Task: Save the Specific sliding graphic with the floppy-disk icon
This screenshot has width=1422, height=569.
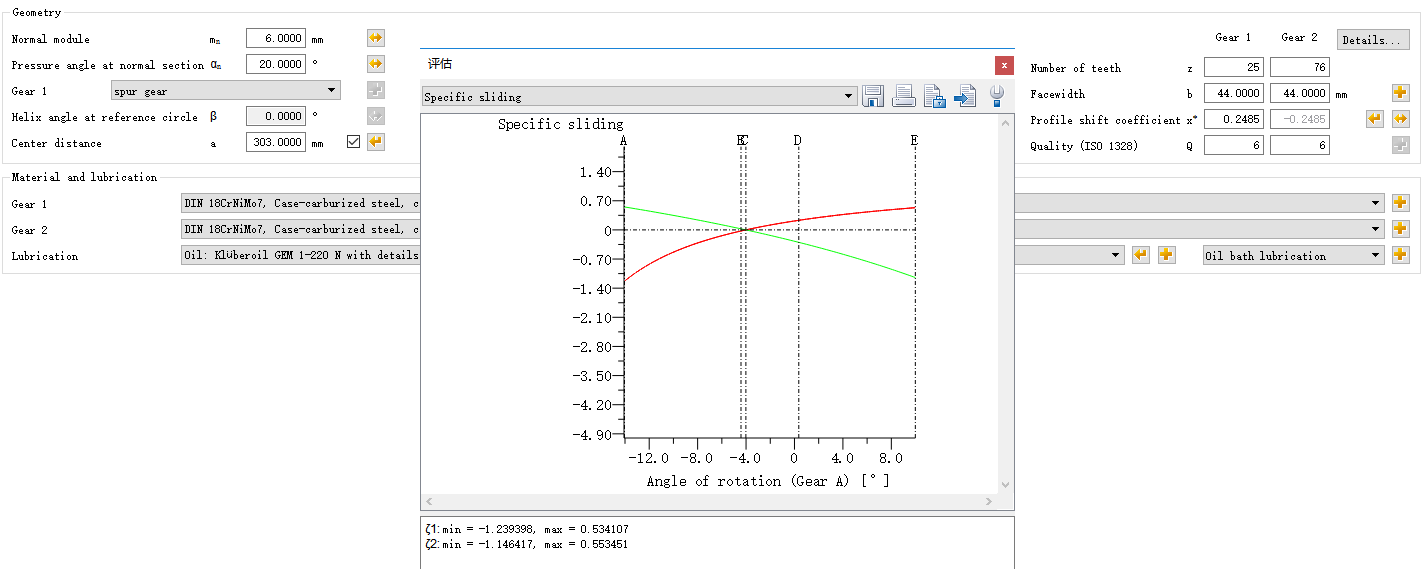Action: [x=873, y=96]
